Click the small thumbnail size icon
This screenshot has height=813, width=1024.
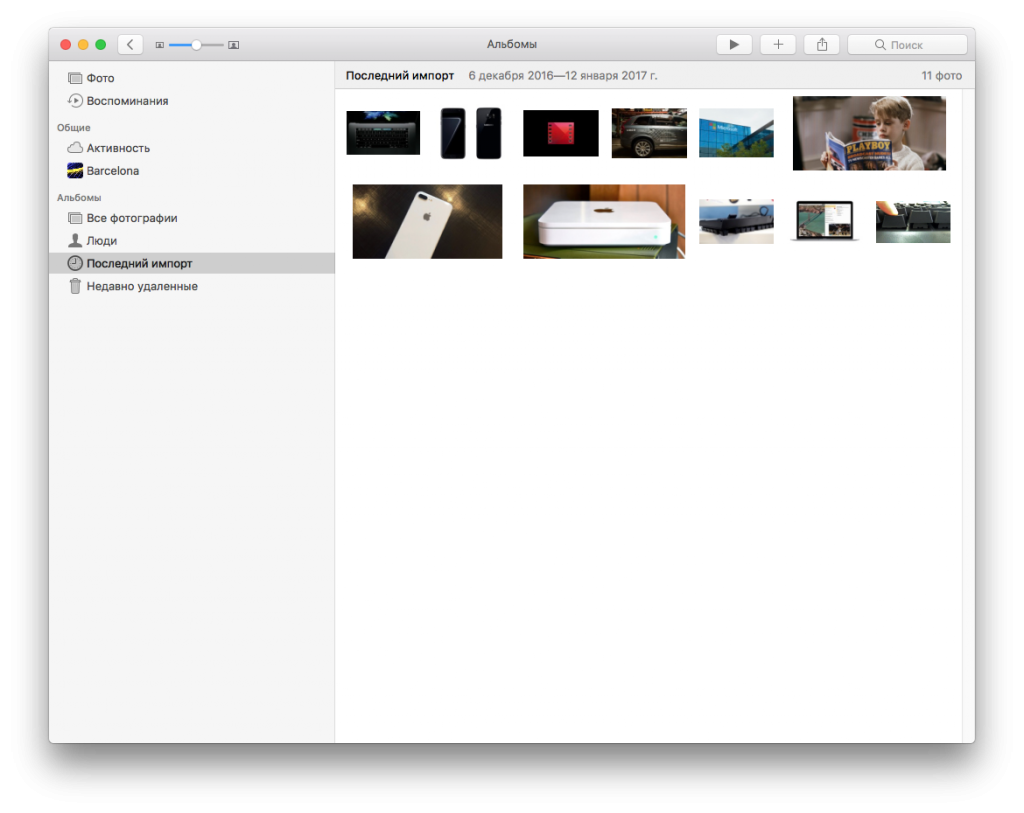[x=159, y=45]
